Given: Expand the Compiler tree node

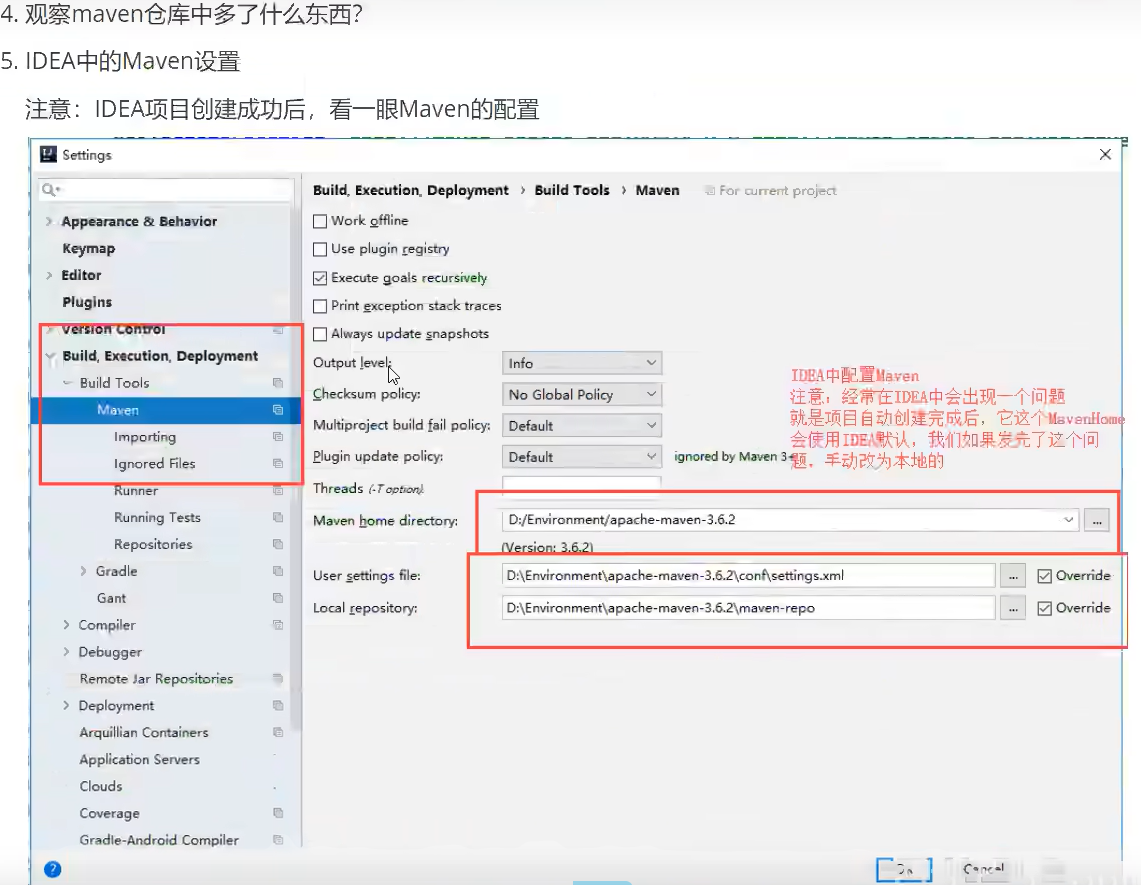Looking at the screenshot, I should click(66, 625).
